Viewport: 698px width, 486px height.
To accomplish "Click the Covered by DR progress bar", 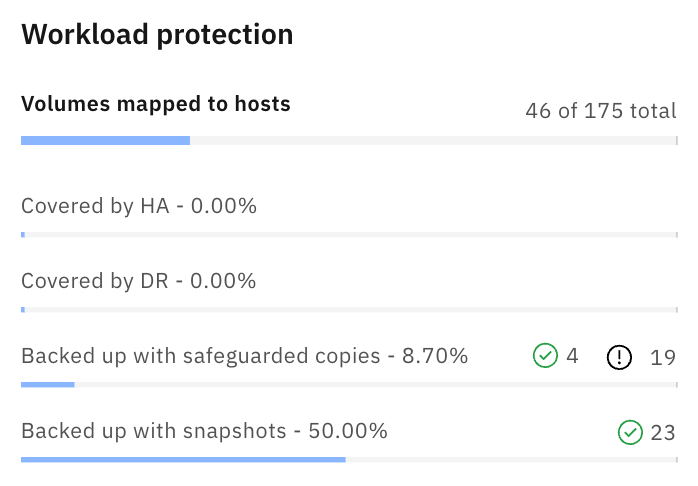I will click(x=349, y=309).
